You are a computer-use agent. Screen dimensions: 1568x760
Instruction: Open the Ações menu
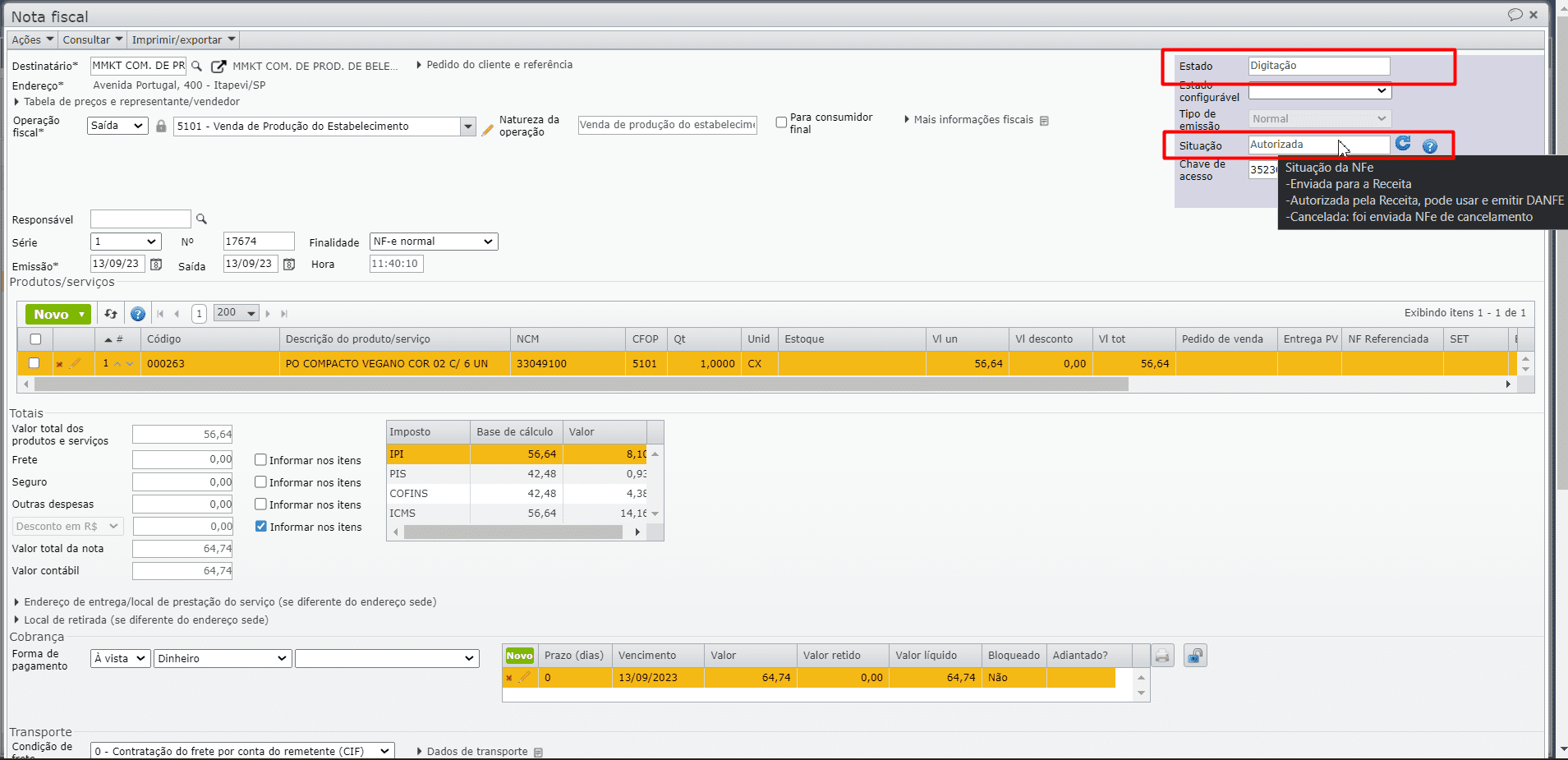pyautogui.click(x=32, y=39)
